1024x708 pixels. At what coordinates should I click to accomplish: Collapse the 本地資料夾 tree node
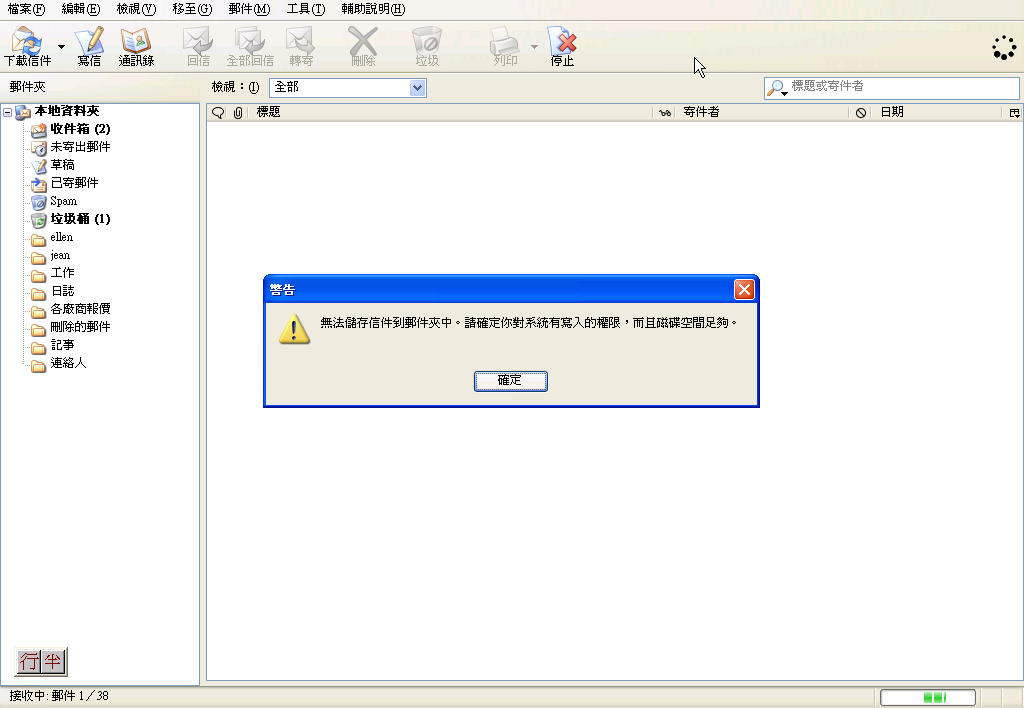pyautogui.click(x=7, y=112)
